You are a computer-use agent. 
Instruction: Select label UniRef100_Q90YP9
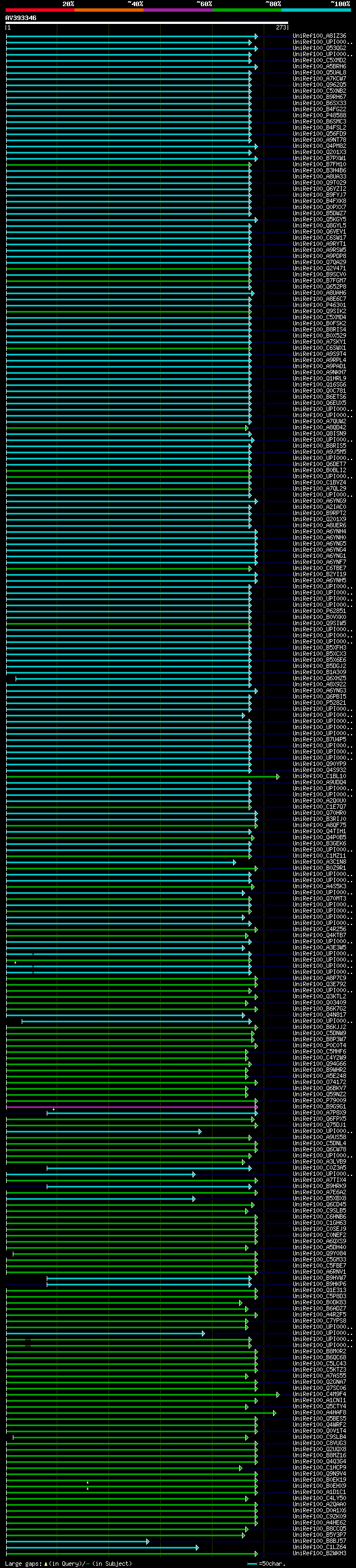tap(319, 764)
